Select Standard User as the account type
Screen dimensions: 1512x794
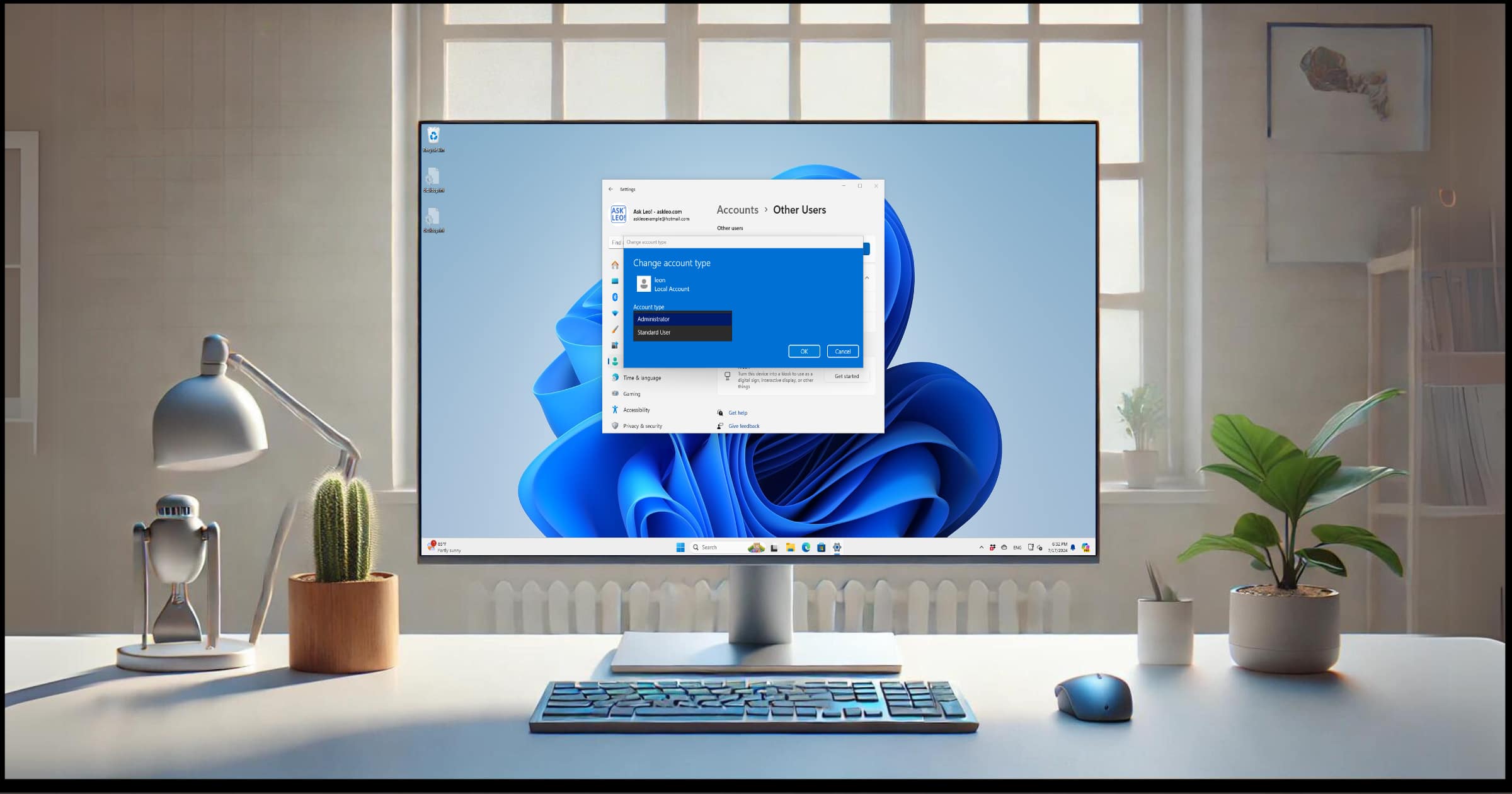point(655,332)
